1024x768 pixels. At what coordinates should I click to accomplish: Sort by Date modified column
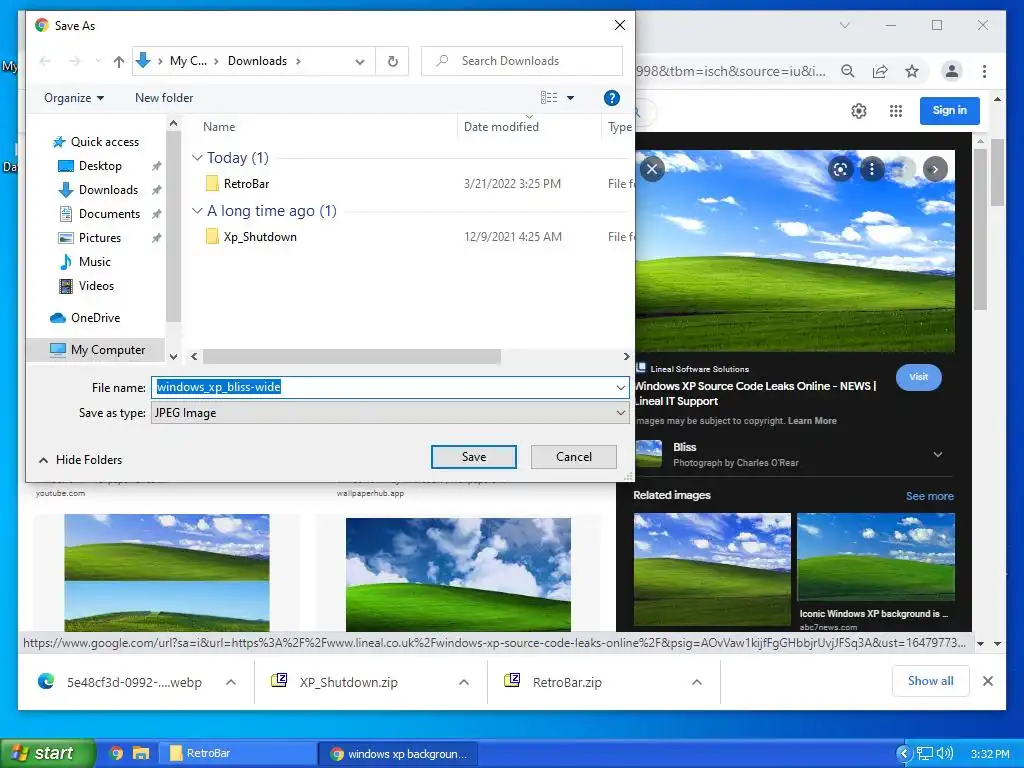click(502, 127)
